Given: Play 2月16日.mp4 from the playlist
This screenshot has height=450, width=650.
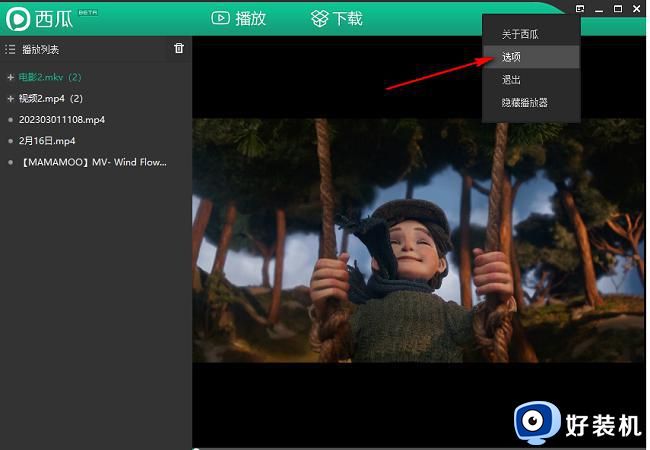Looking at the screenshot, I should (x=47, y=141).
